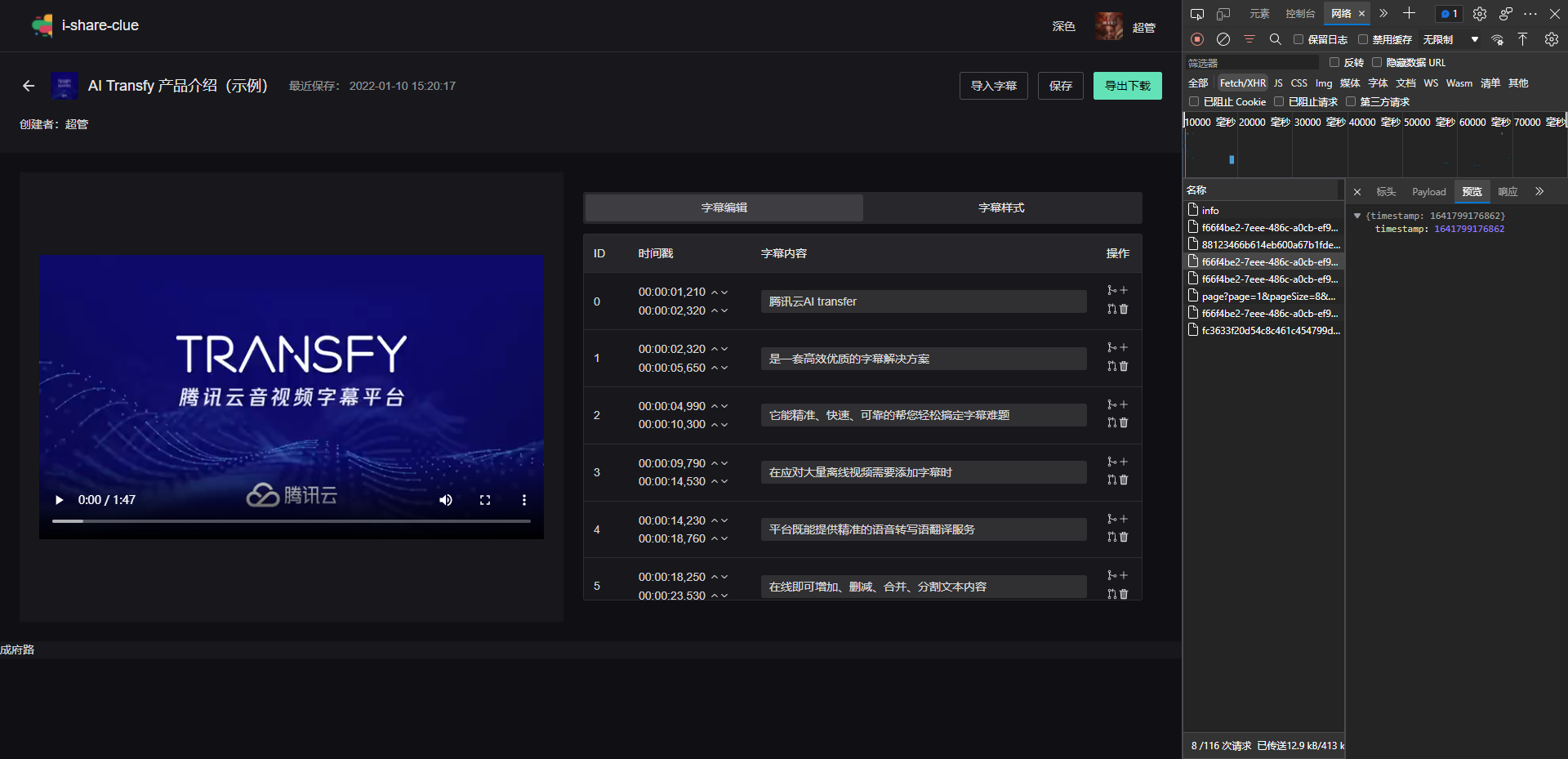Add new DevTools tool with plus
1568x759 pixels.
click(1409, 13)
